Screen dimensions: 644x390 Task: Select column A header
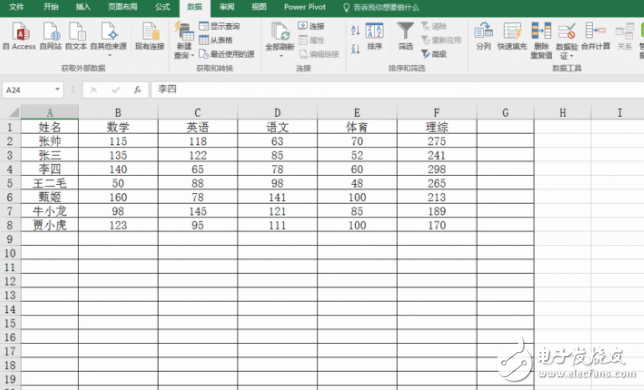[x=50, y=112]
